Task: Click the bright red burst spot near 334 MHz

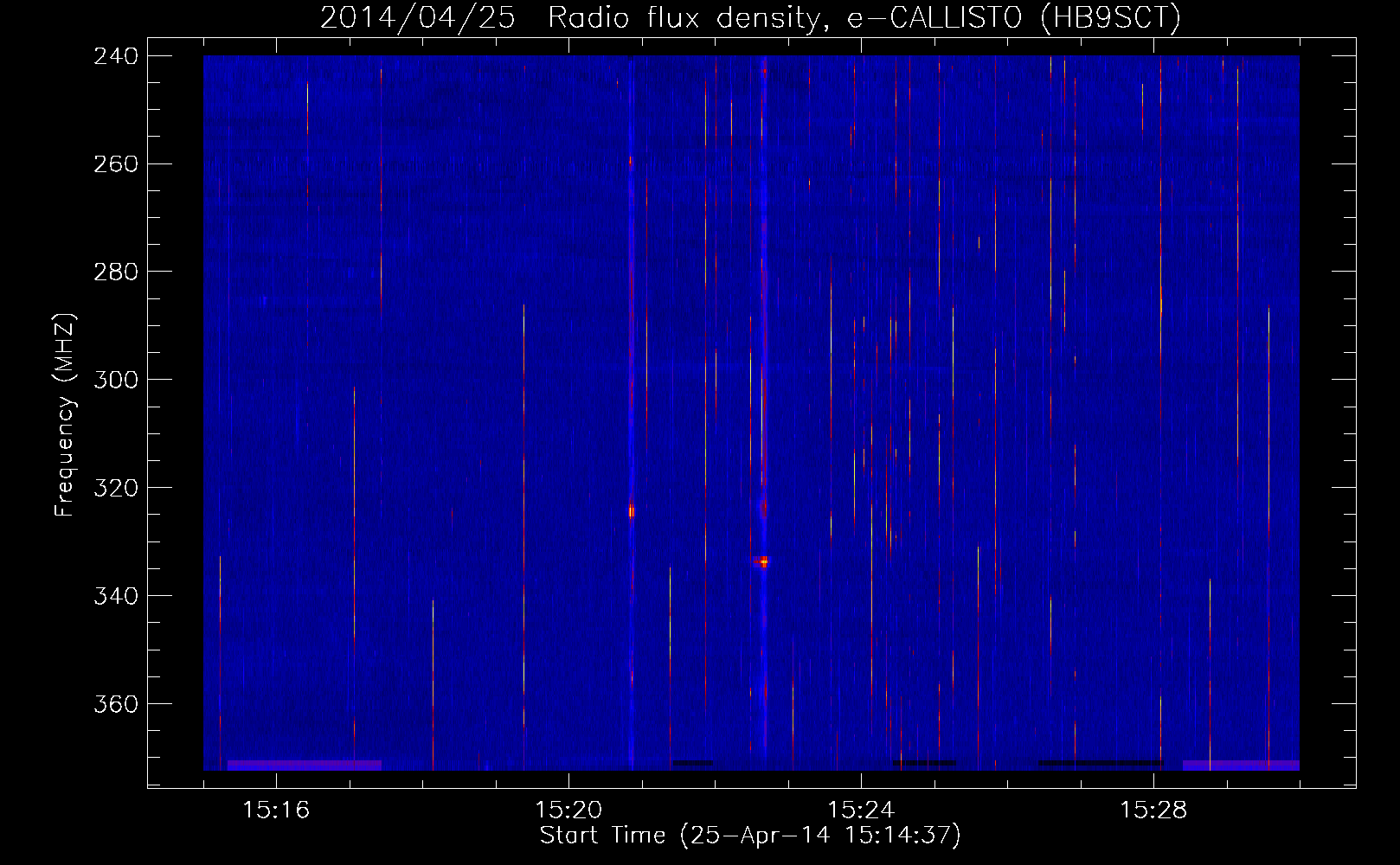Action: [761, 561]
